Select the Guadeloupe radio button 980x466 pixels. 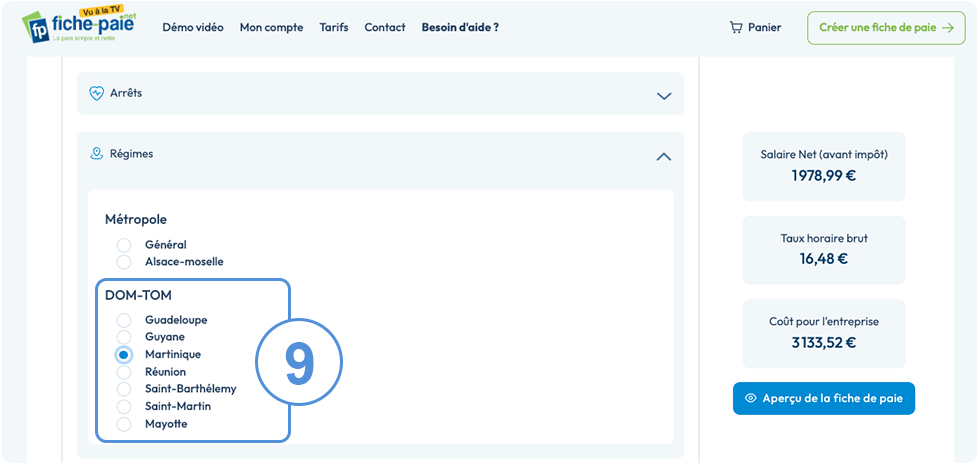[x=124, y=320]
